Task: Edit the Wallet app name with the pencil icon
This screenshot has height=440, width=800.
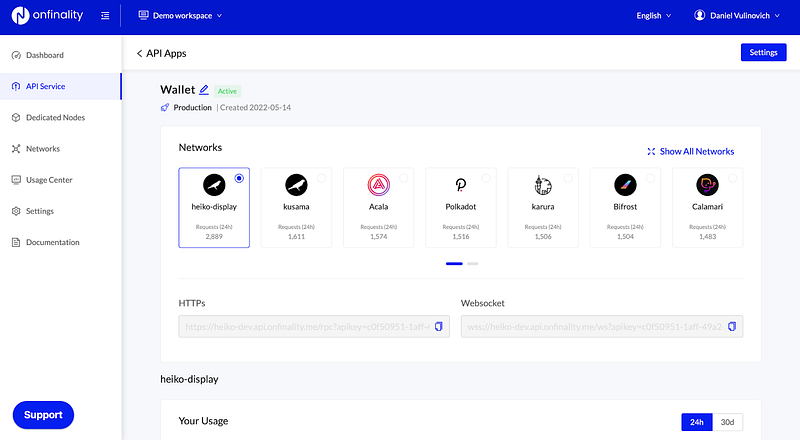Action: pos(204,90)
